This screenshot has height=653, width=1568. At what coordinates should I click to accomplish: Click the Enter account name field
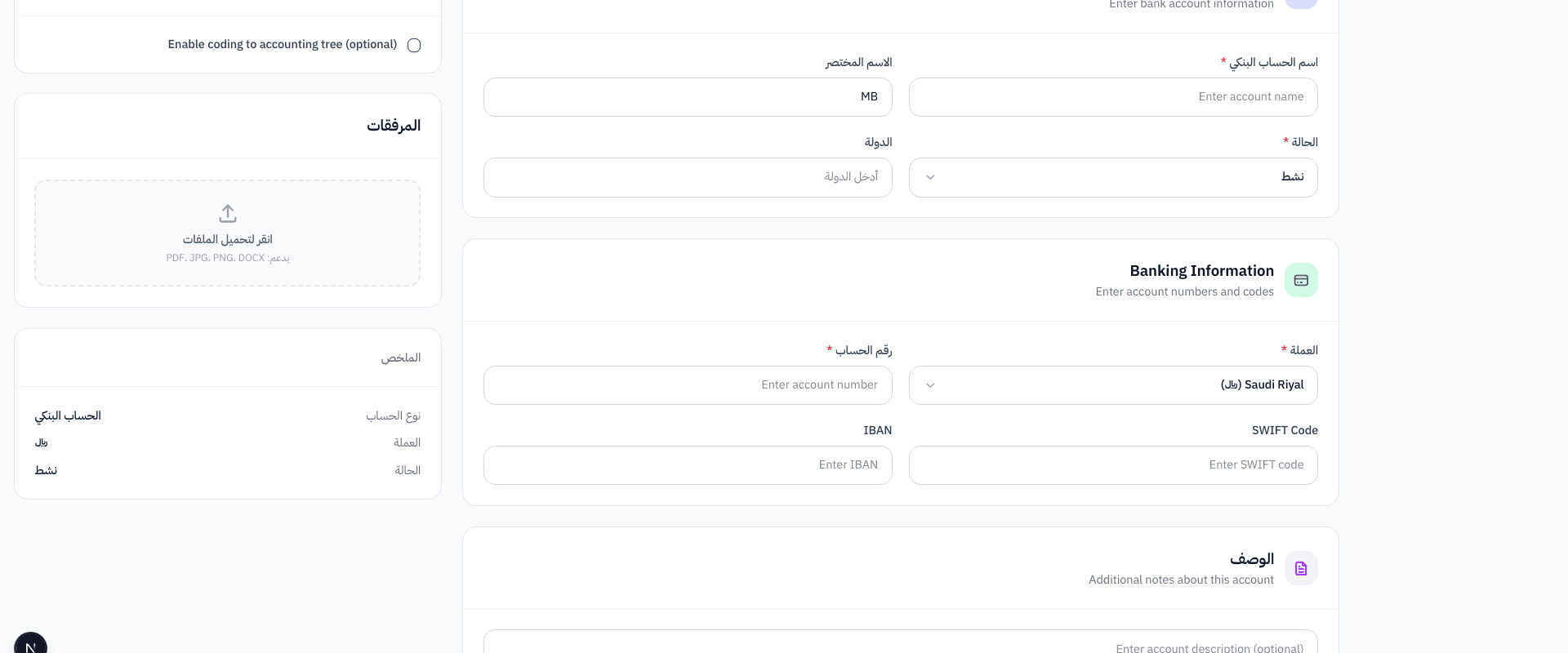[1112, 96]
